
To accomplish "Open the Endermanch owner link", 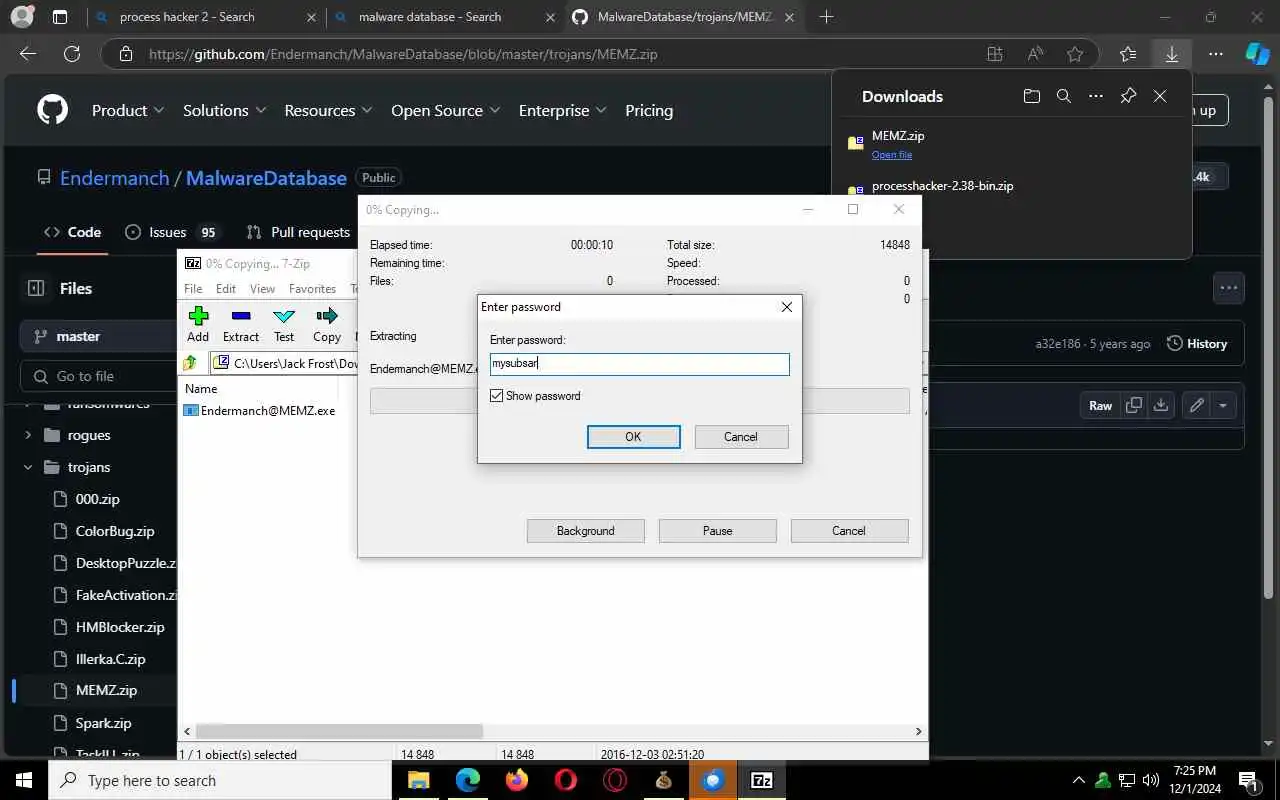I will (114, 178).
